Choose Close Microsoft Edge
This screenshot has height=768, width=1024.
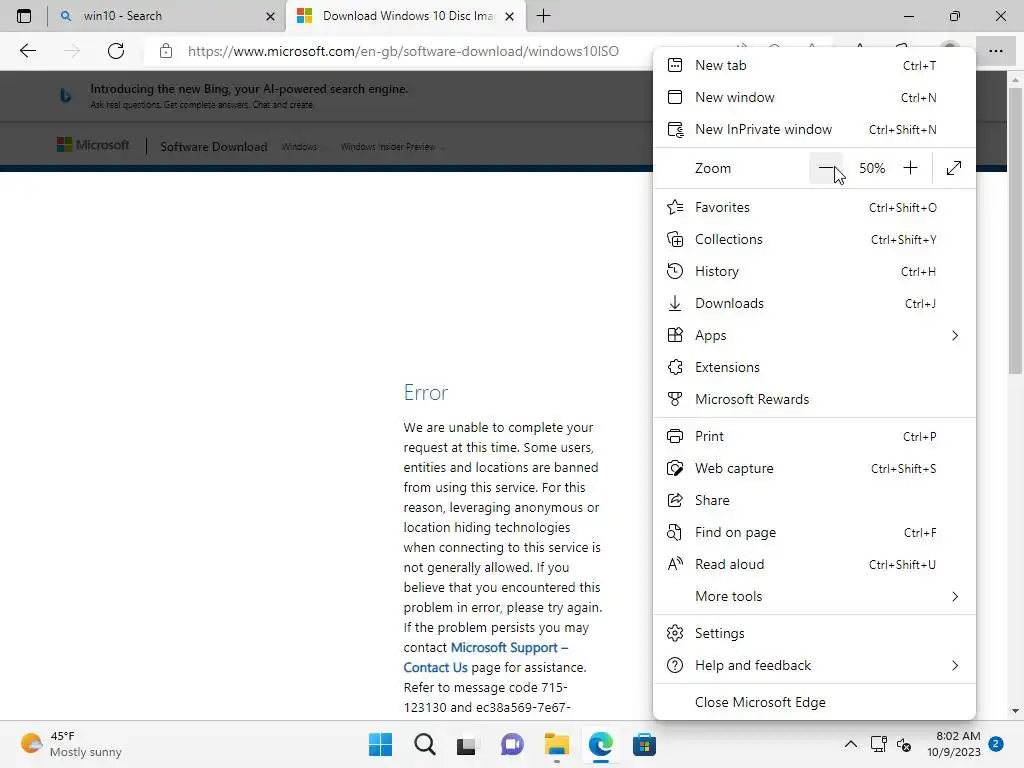coord(814,703)
